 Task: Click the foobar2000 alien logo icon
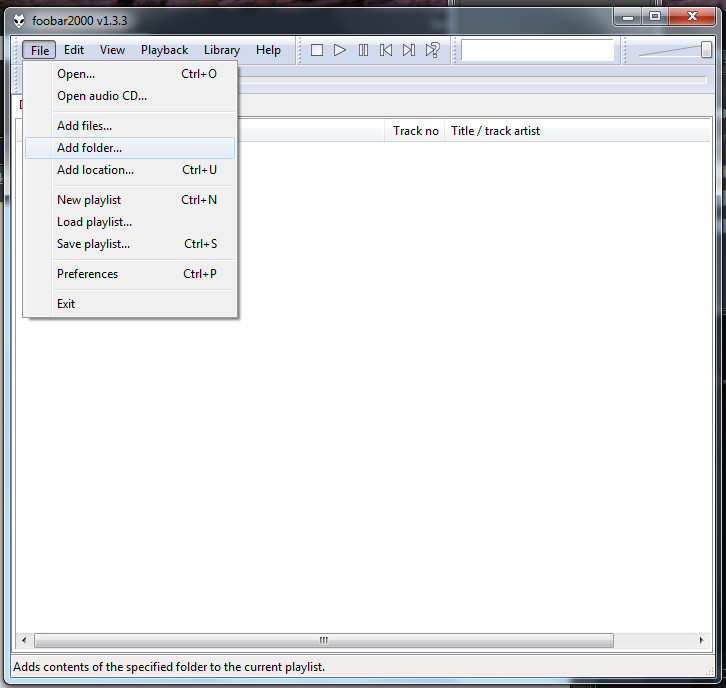coord(19,21)
